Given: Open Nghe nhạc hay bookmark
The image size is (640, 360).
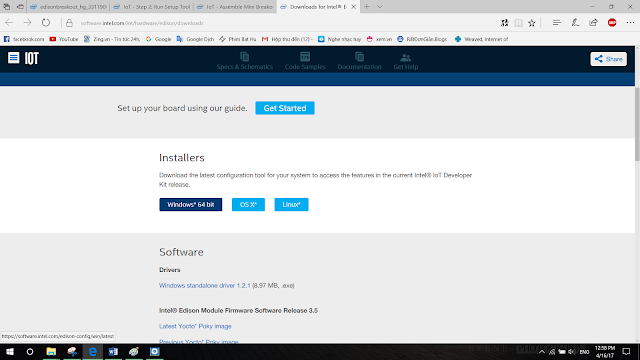Looking at the screenshot, I should coord(340,39).
